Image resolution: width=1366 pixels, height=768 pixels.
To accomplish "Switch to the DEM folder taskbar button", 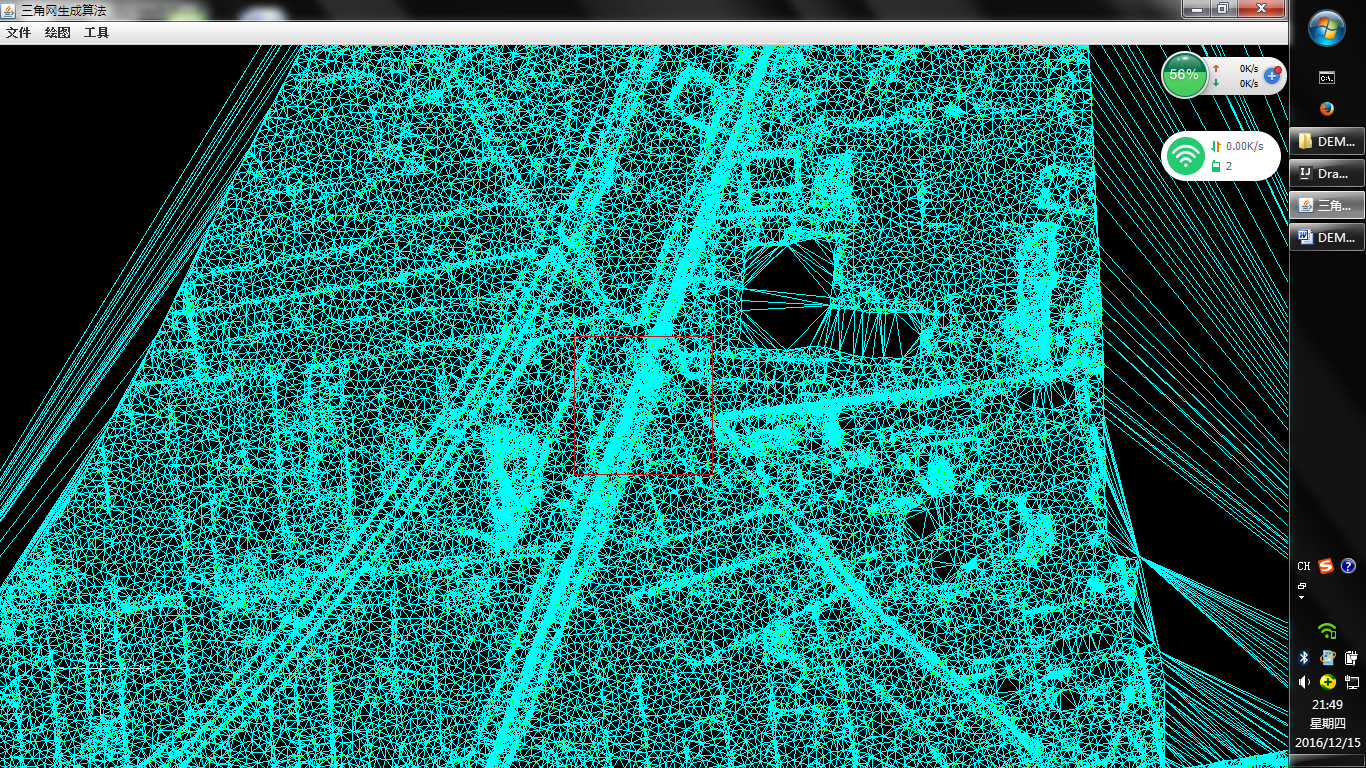I will click(1327, 141).
